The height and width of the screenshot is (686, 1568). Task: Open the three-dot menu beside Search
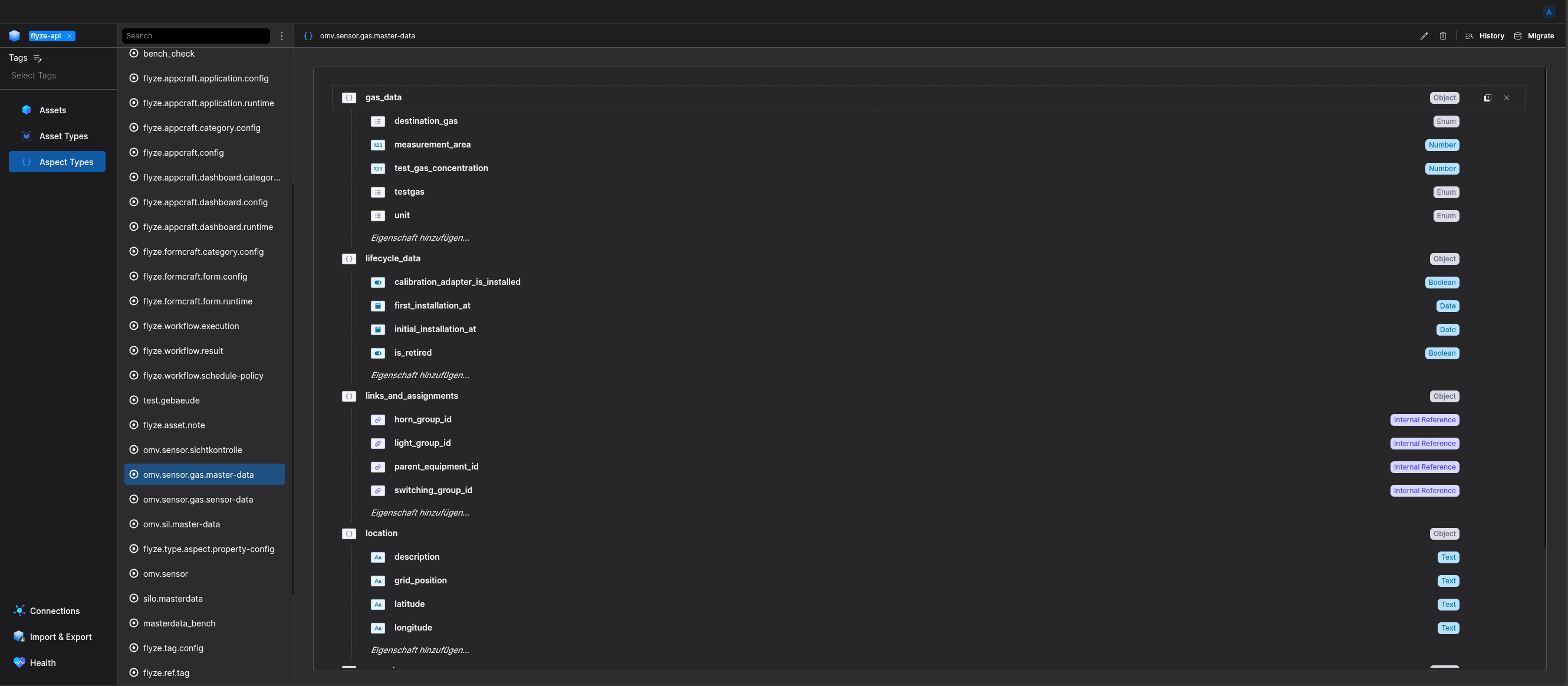pos(282,36)
